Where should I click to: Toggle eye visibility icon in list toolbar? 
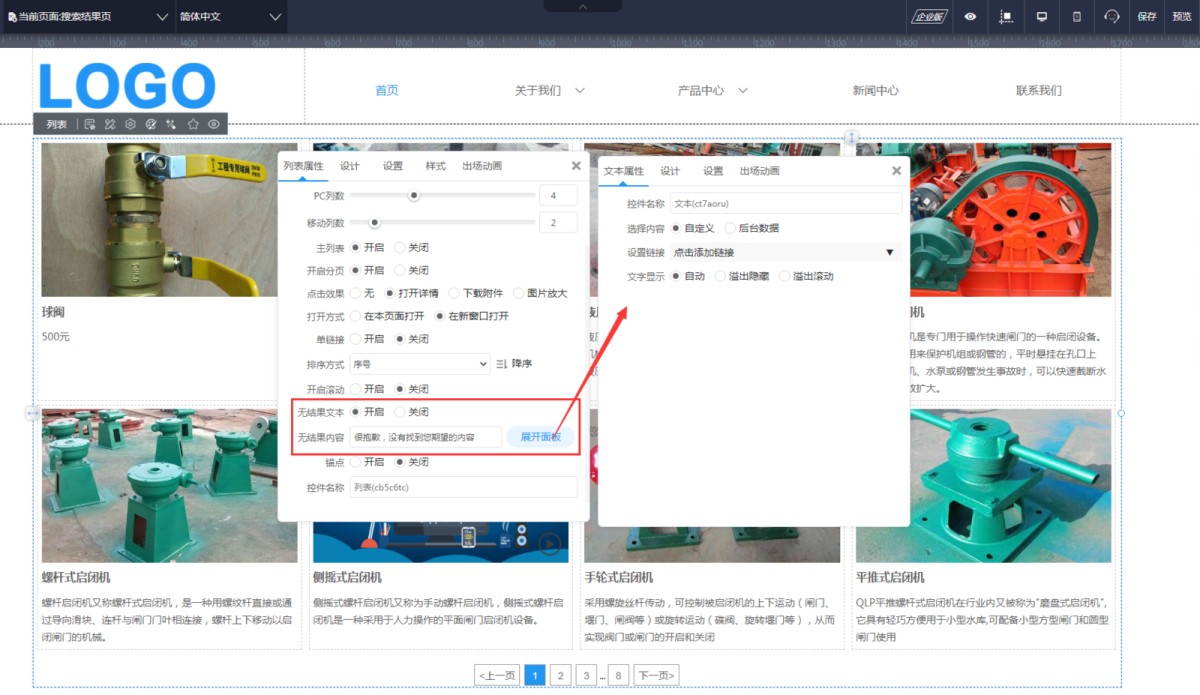point(213,124)
